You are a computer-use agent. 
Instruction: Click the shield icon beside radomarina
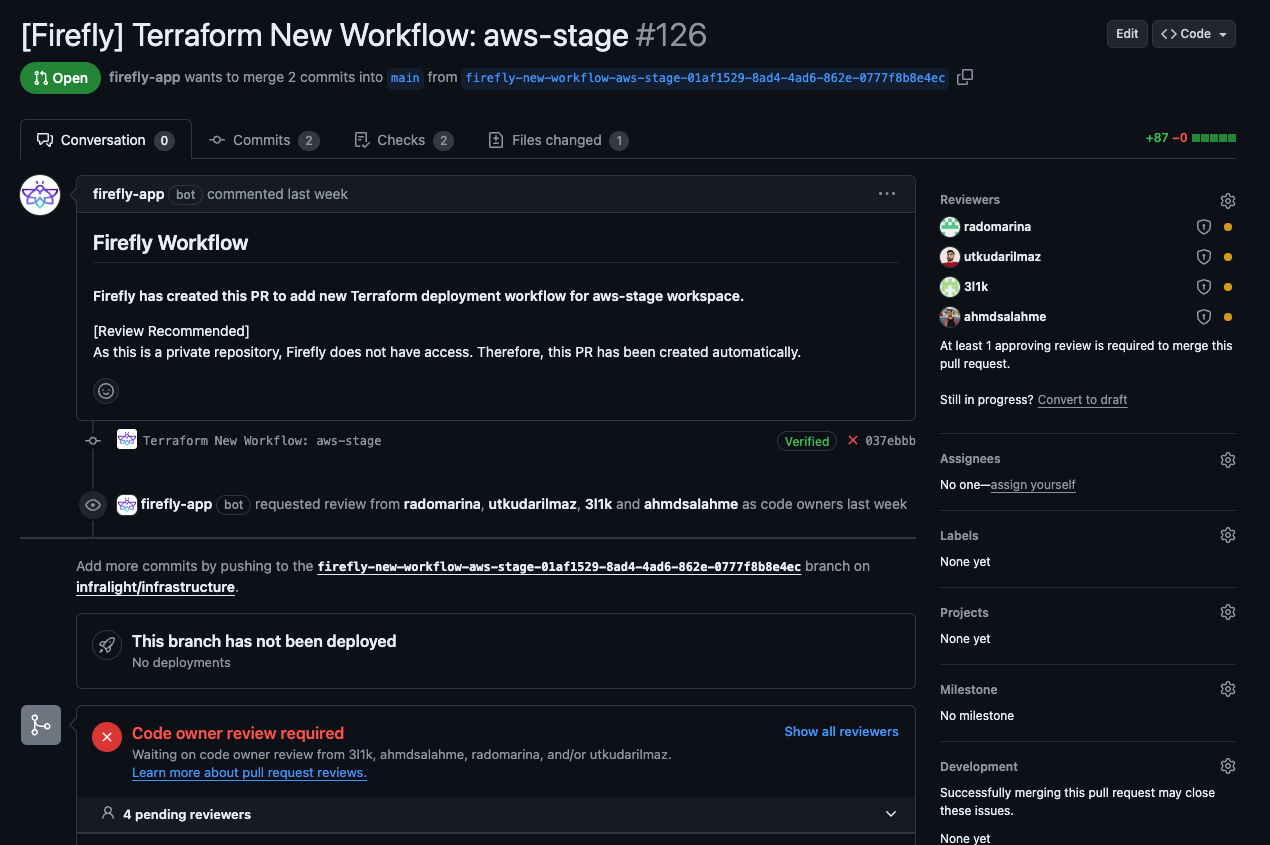[x=1204, y=227]
